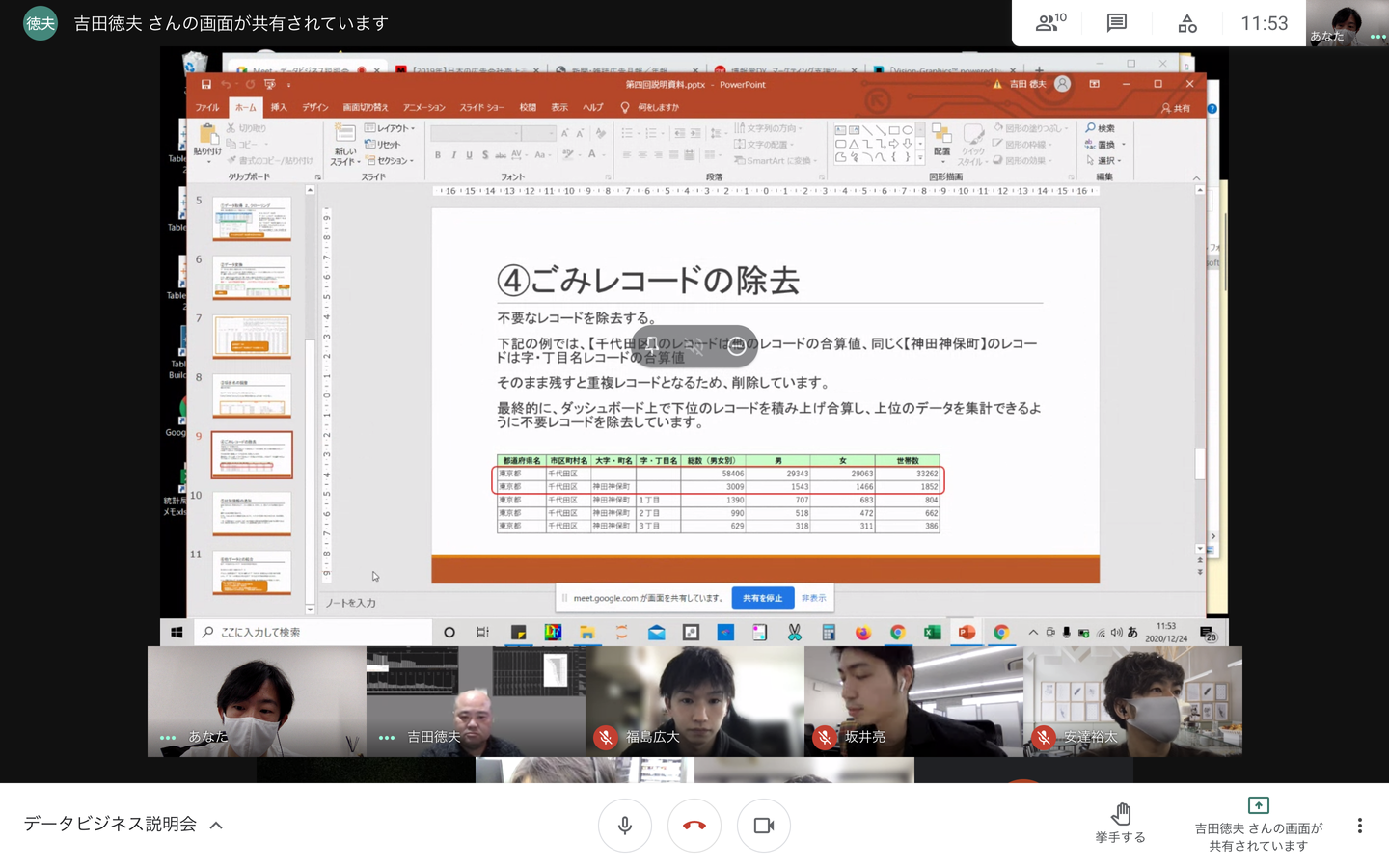The width and height of the screenshot is (1389, 868).
Task: Open the meeting chat panel
Action: pyautogui.click(x=1117, y=23)
